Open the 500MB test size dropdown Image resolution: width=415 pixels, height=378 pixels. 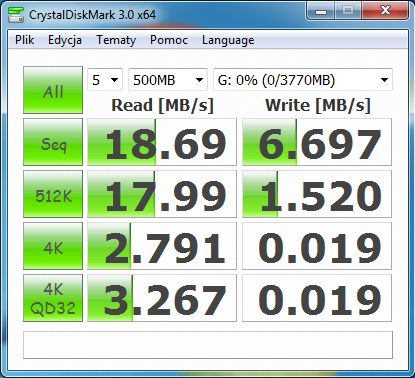click(x=168, y=80)
